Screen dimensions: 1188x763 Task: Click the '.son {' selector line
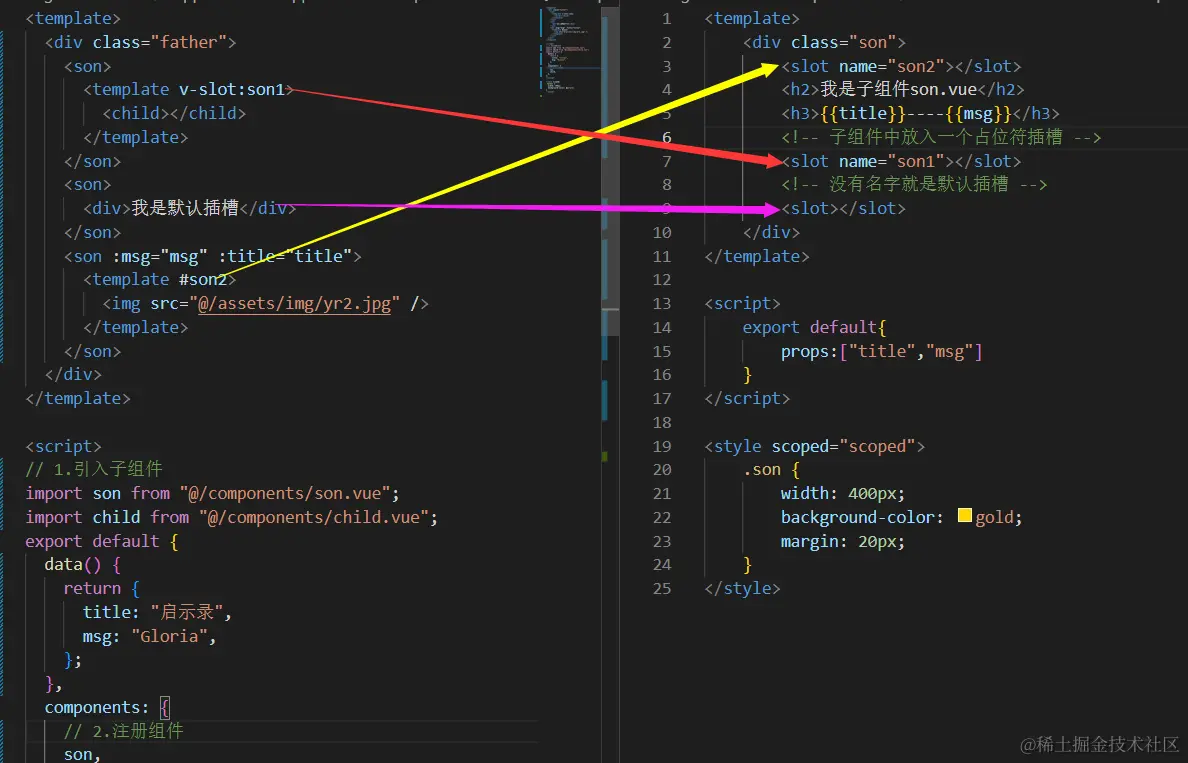[x=771, y=470]
